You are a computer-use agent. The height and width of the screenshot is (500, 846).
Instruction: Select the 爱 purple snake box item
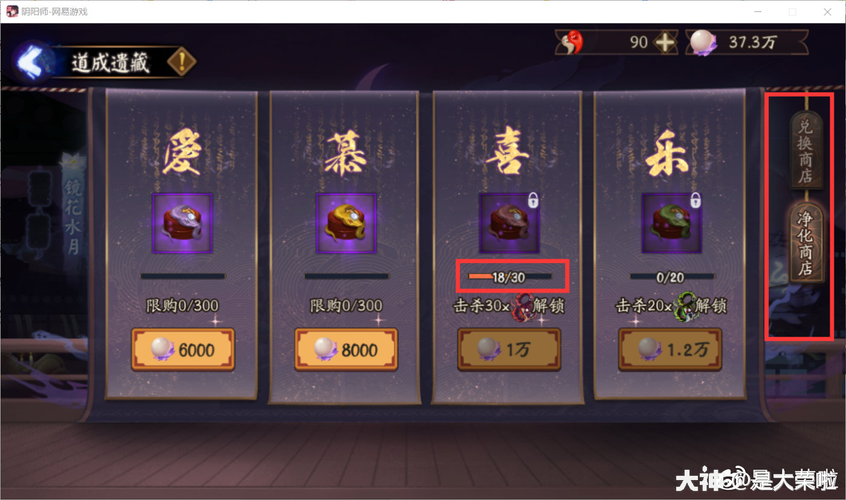pos(182,223)
